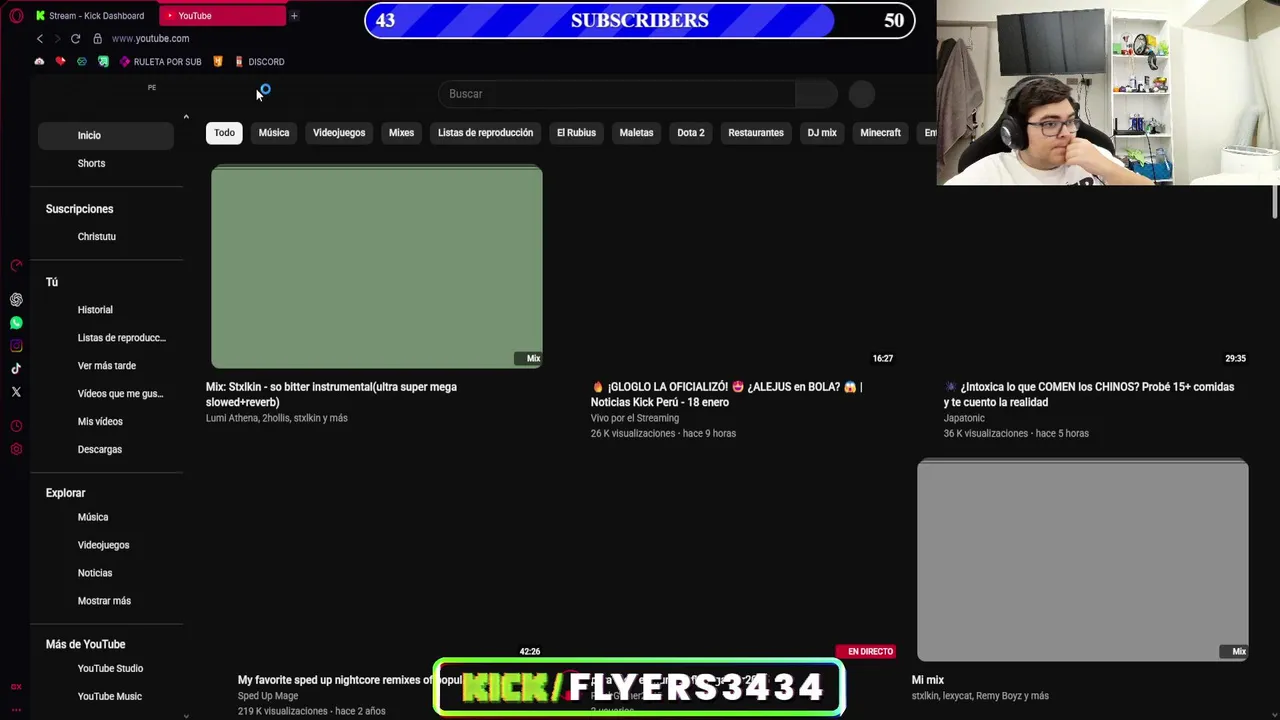Image resolution: width=1280 pixels, height=720 pixels.
Task: Click the lock site info icon
Action: coord(97,39)
